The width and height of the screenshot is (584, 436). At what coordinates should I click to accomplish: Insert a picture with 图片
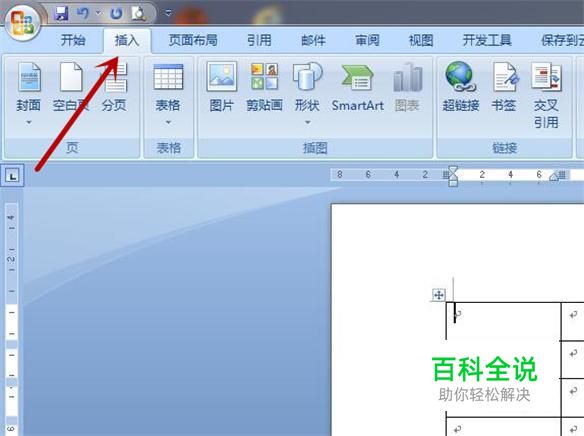[222, 87]
